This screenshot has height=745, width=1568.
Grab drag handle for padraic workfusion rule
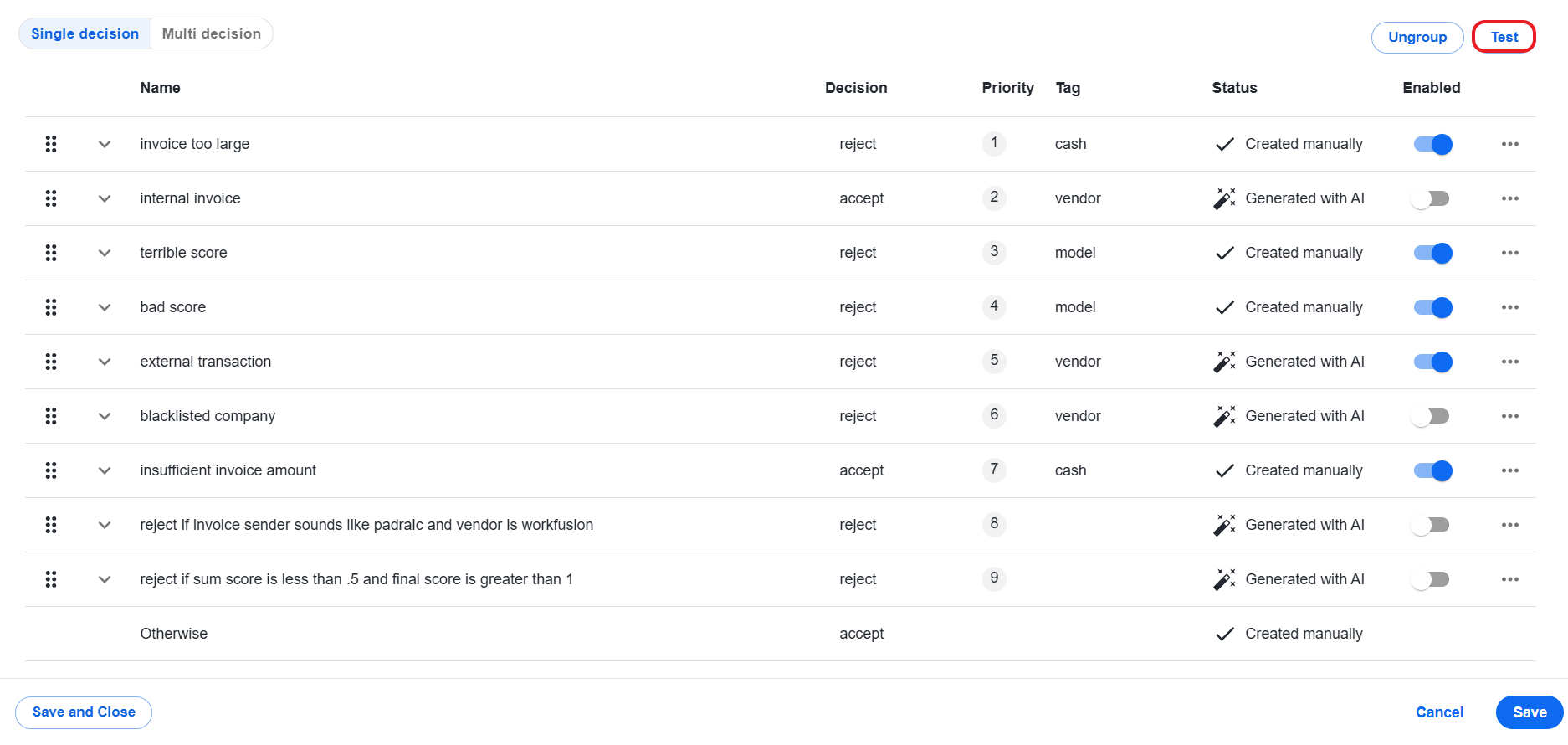(51, 525)
